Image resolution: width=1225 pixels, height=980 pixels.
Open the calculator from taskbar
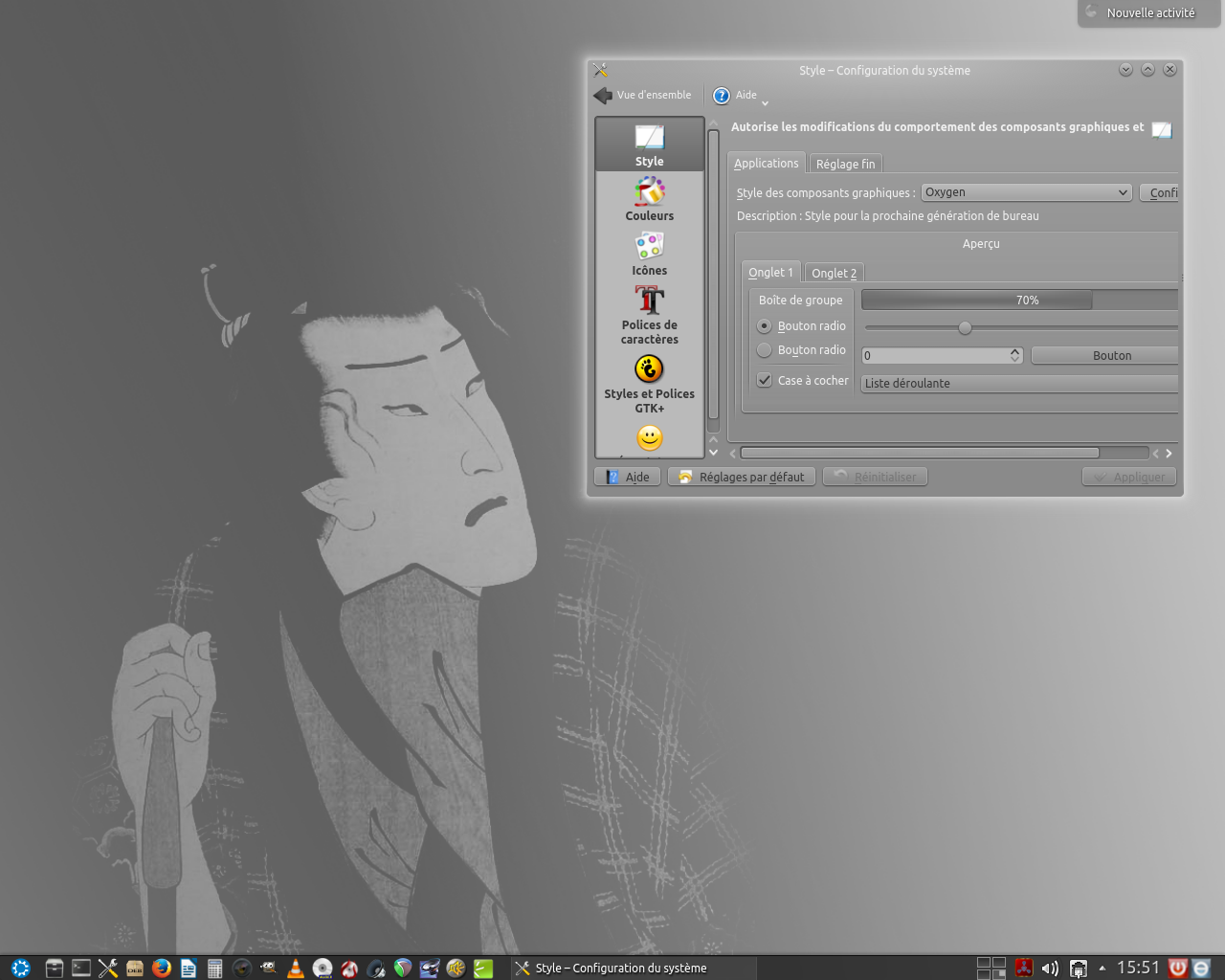pos(215,968)
